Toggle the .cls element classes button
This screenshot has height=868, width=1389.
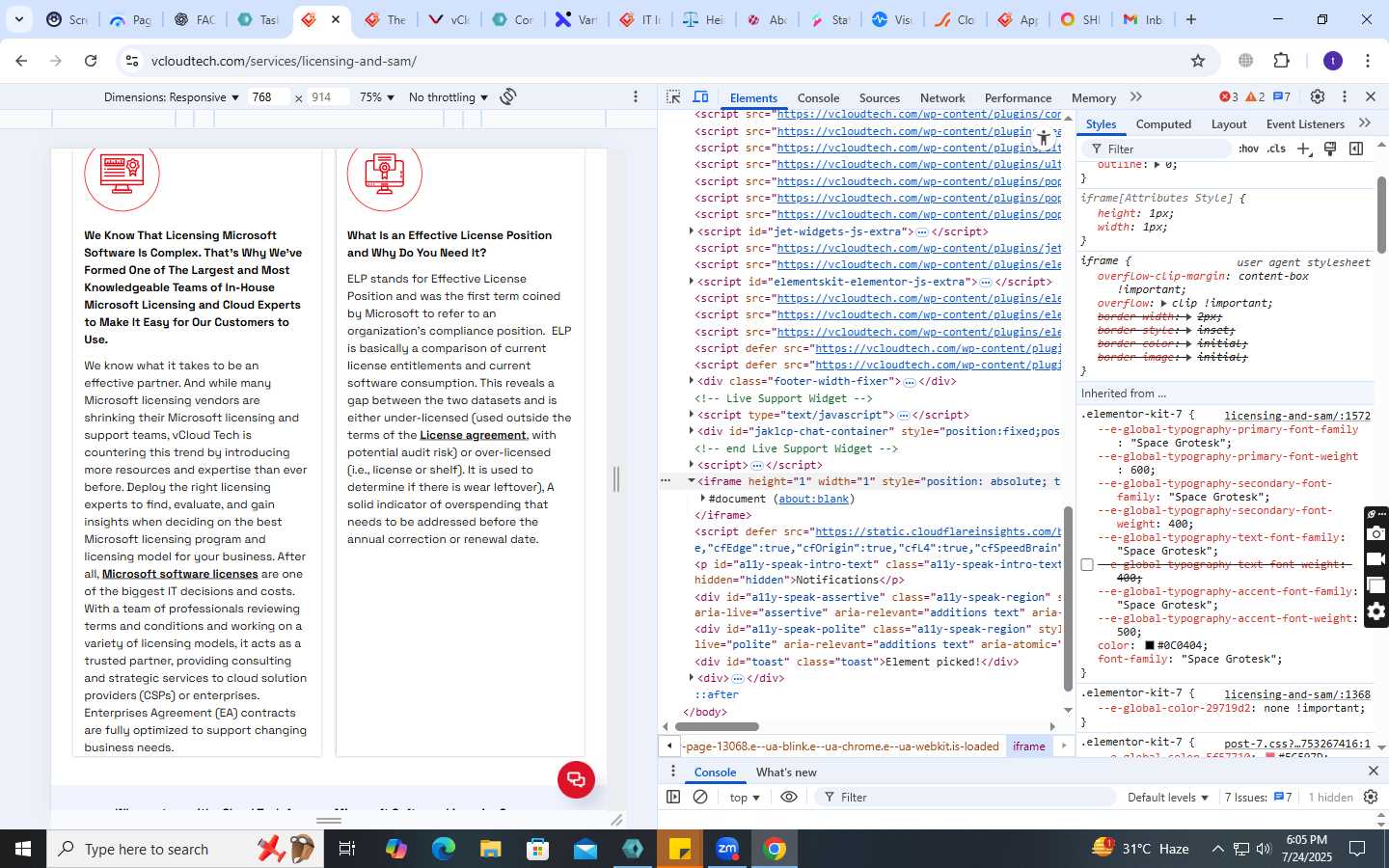tap(1276, 149)
